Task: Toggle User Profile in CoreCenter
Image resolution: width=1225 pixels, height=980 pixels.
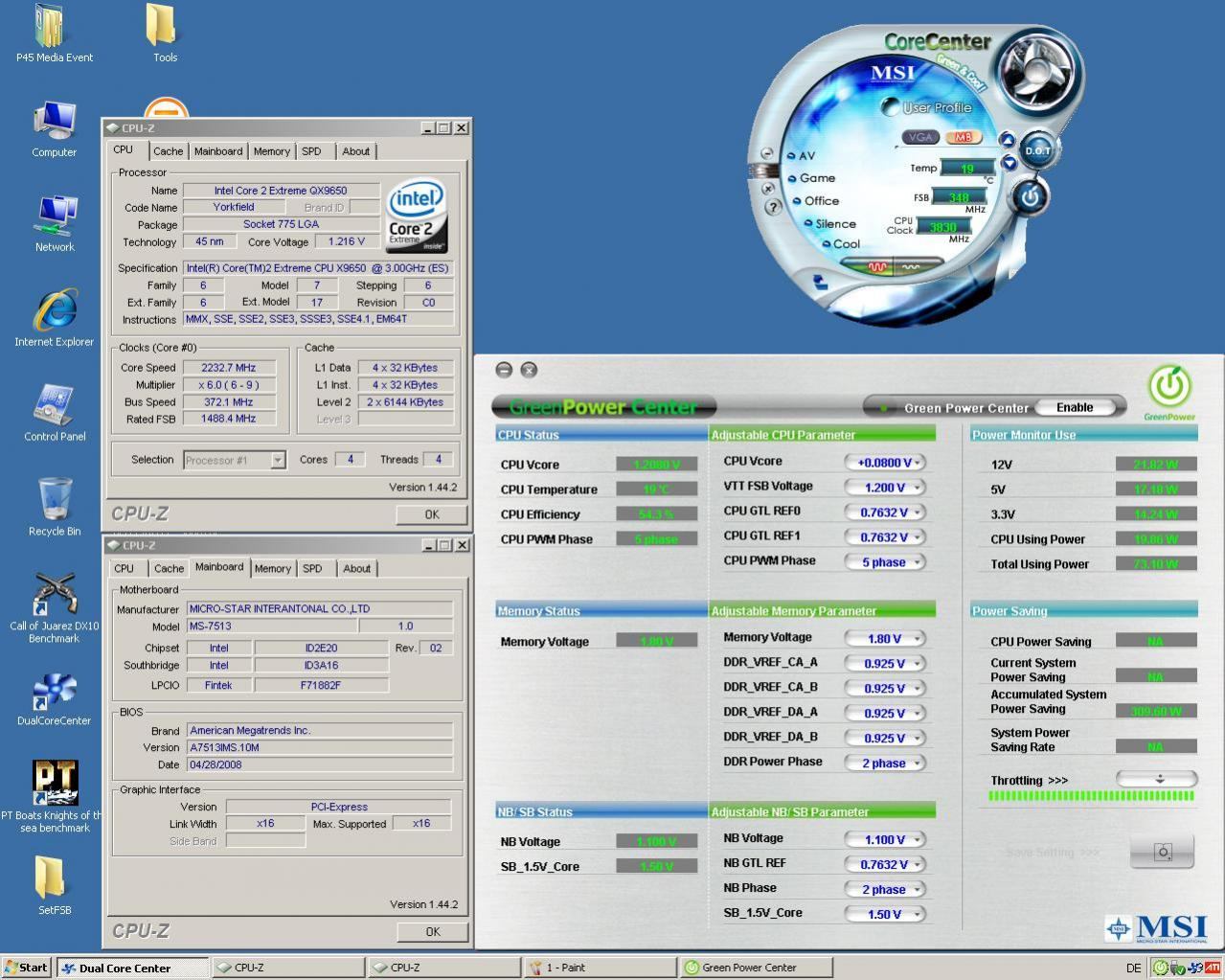Action: pos(926,107)
